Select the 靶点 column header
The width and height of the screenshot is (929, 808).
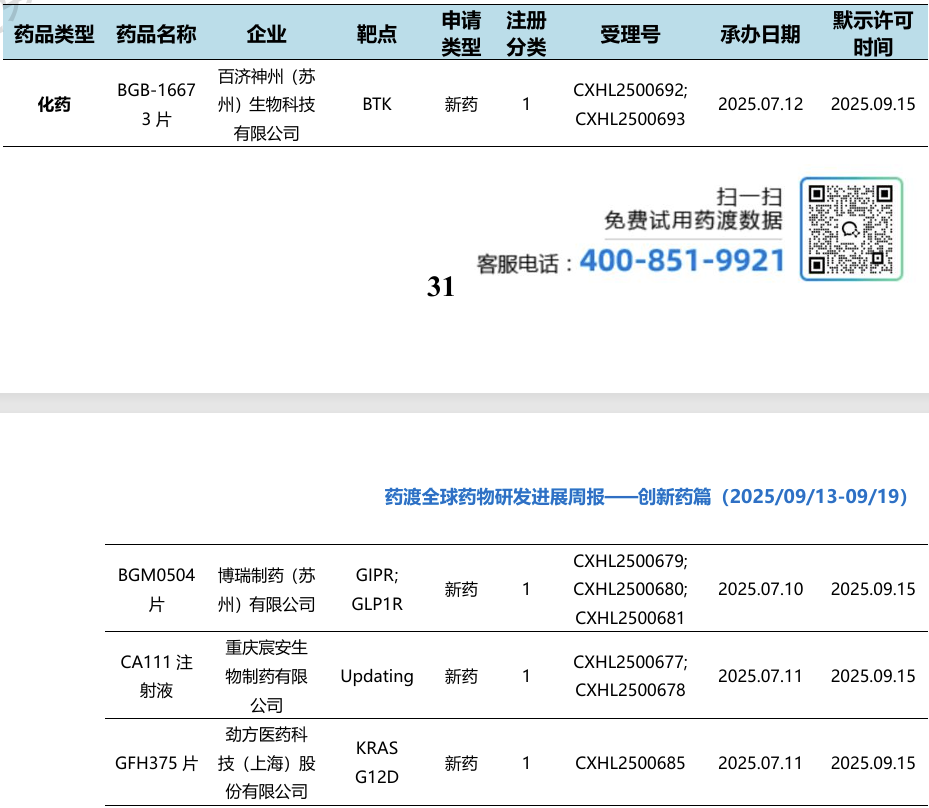pyautogui.click(x=377, y=34)
